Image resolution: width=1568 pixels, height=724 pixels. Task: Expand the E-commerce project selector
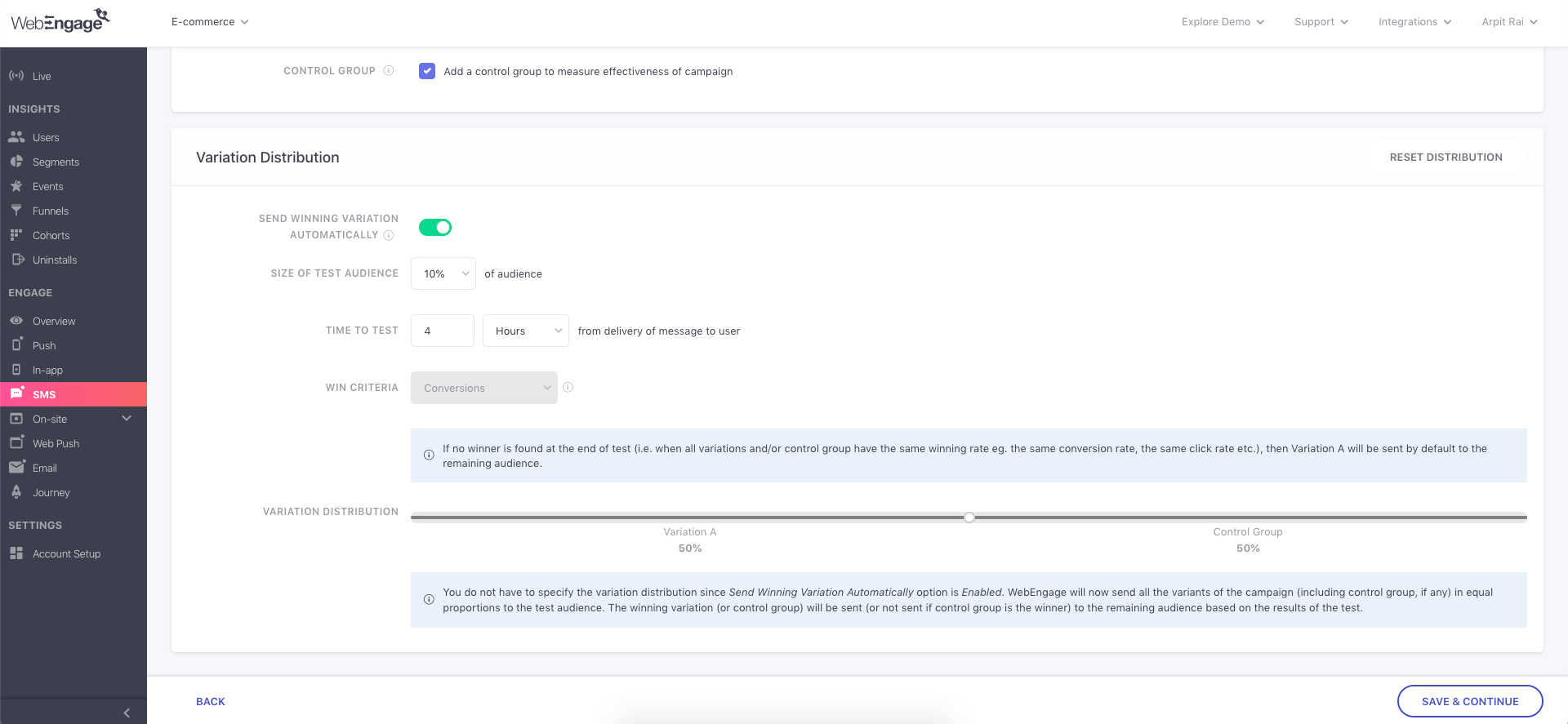210,22
